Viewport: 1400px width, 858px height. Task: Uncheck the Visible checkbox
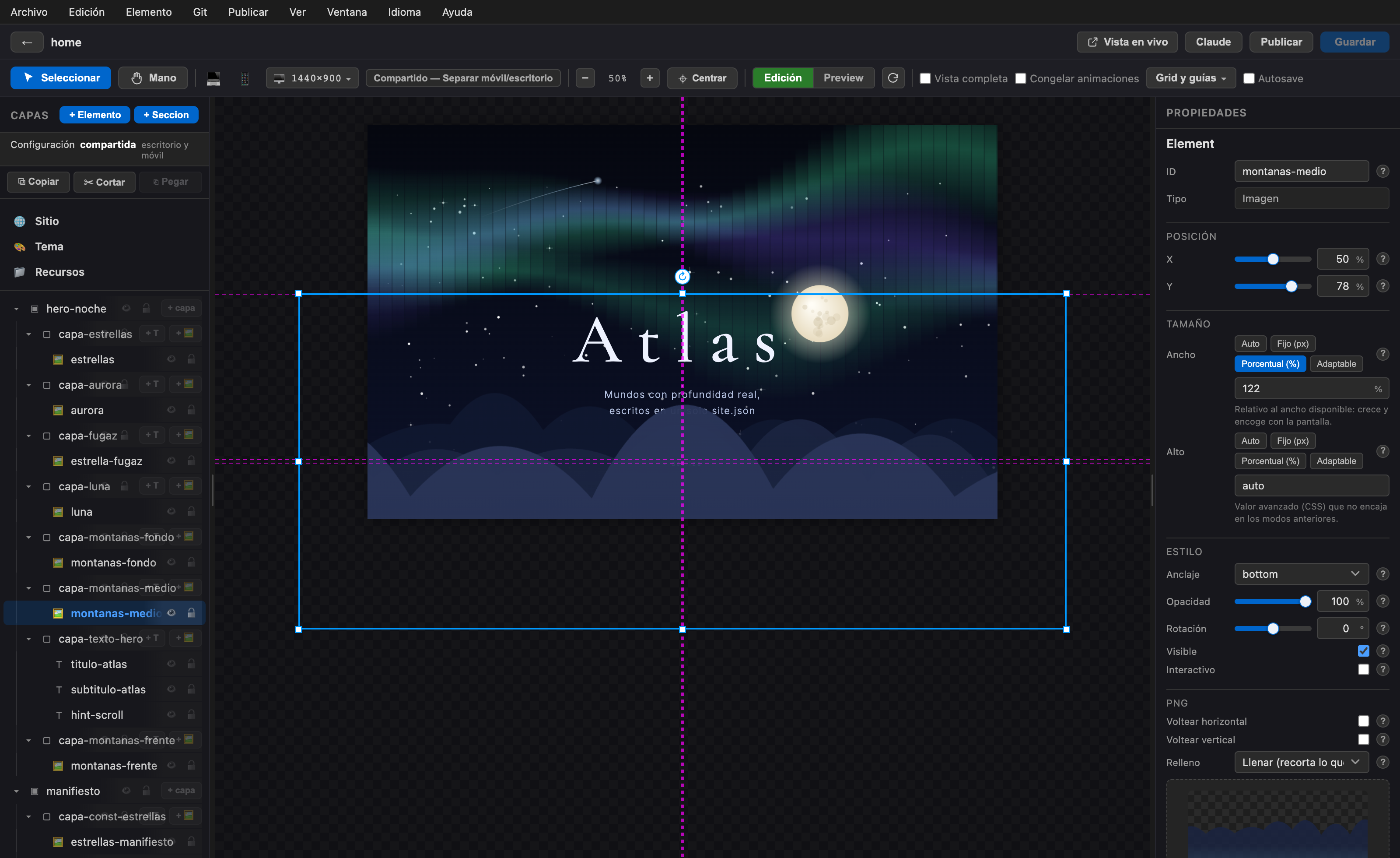point(1363,651)
